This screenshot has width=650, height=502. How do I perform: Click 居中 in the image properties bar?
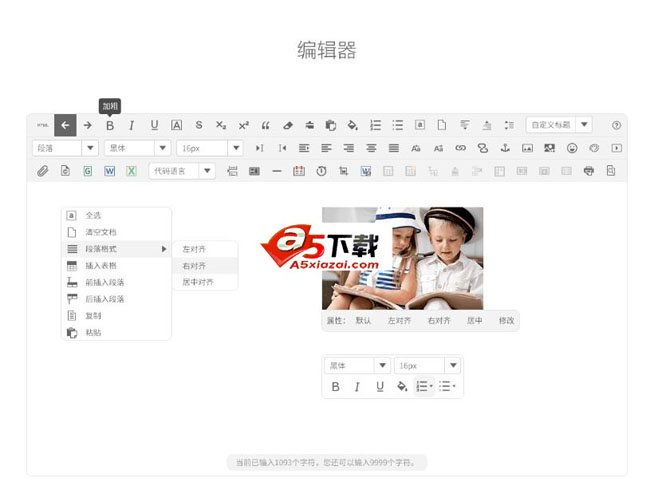475,320
